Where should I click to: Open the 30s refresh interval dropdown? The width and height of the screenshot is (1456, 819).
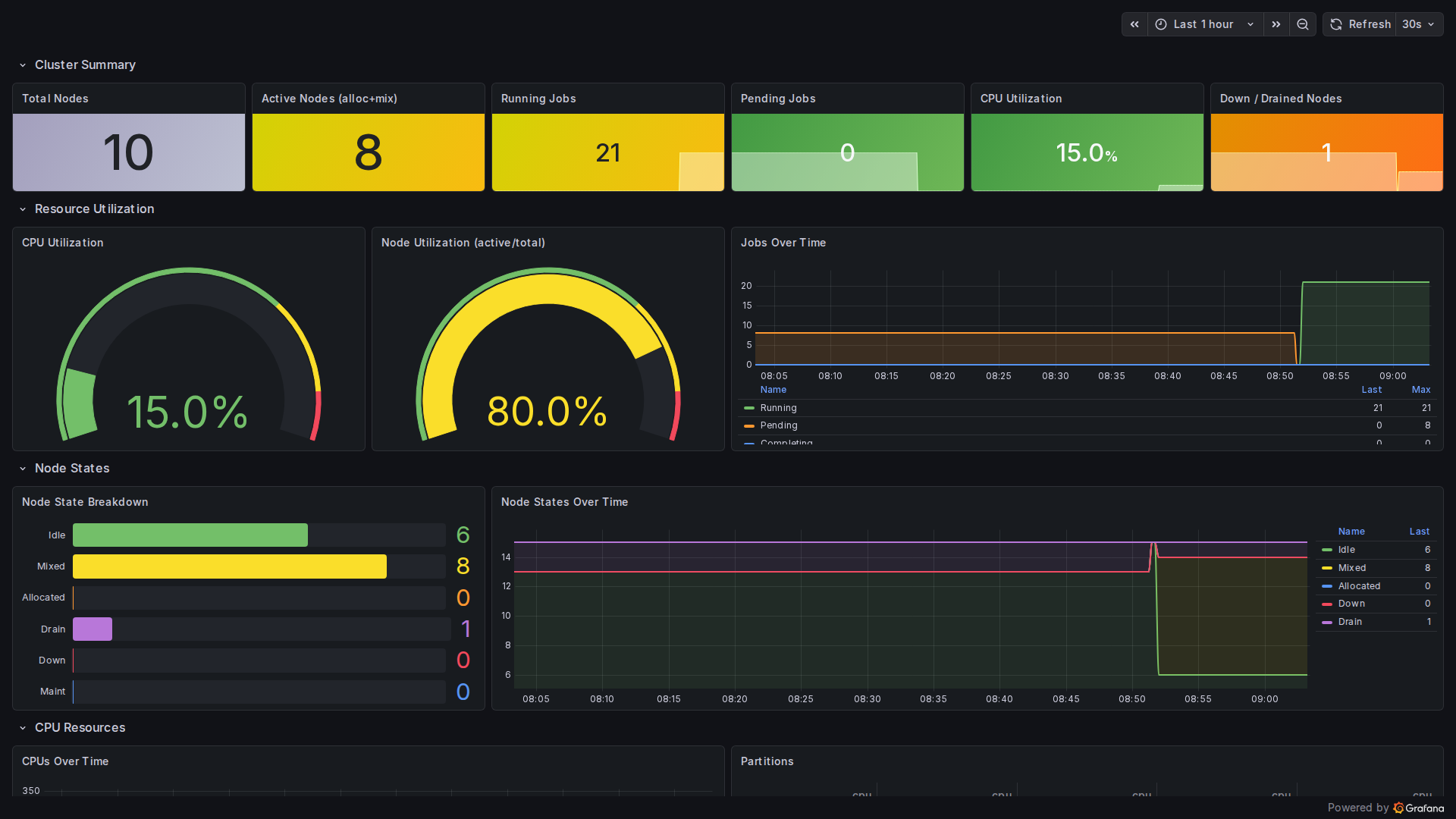[1419, 24]
